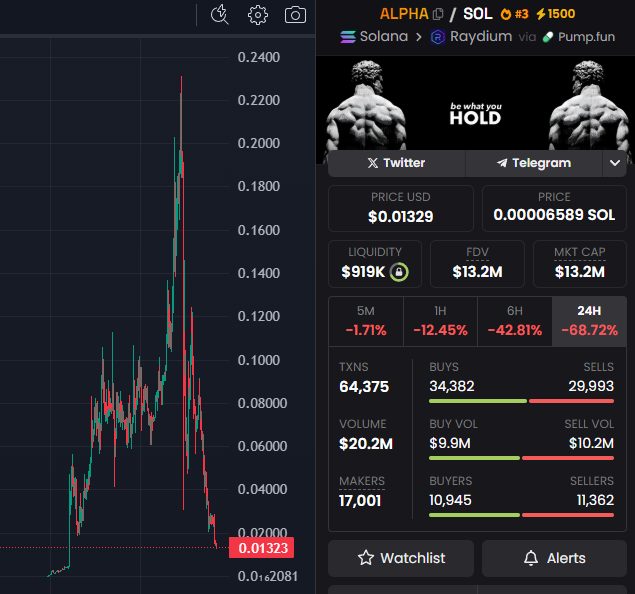Click the FDV $13.2M box

click(477, 264)
